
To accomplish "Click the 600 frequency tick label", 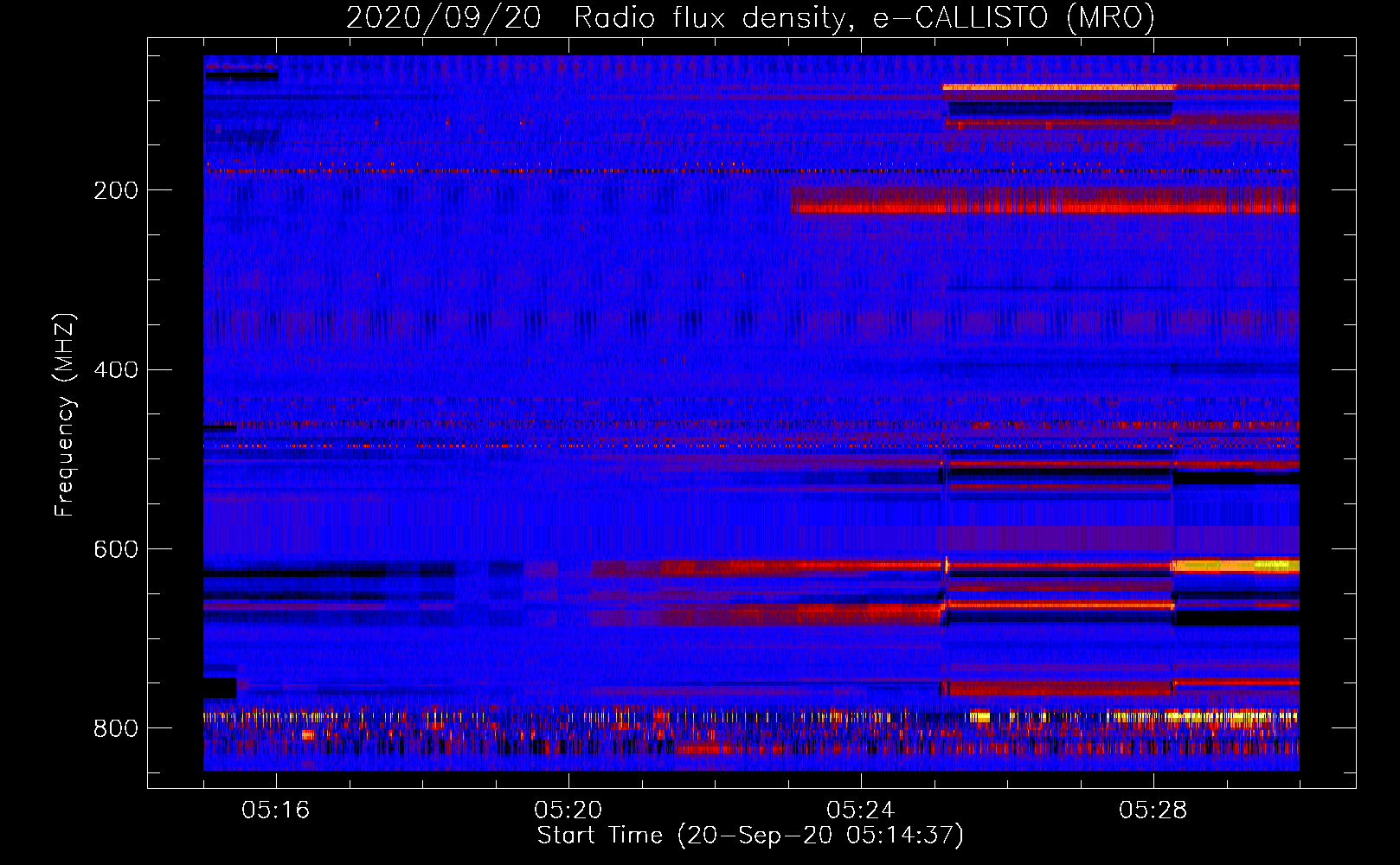I will pos(115,549).
